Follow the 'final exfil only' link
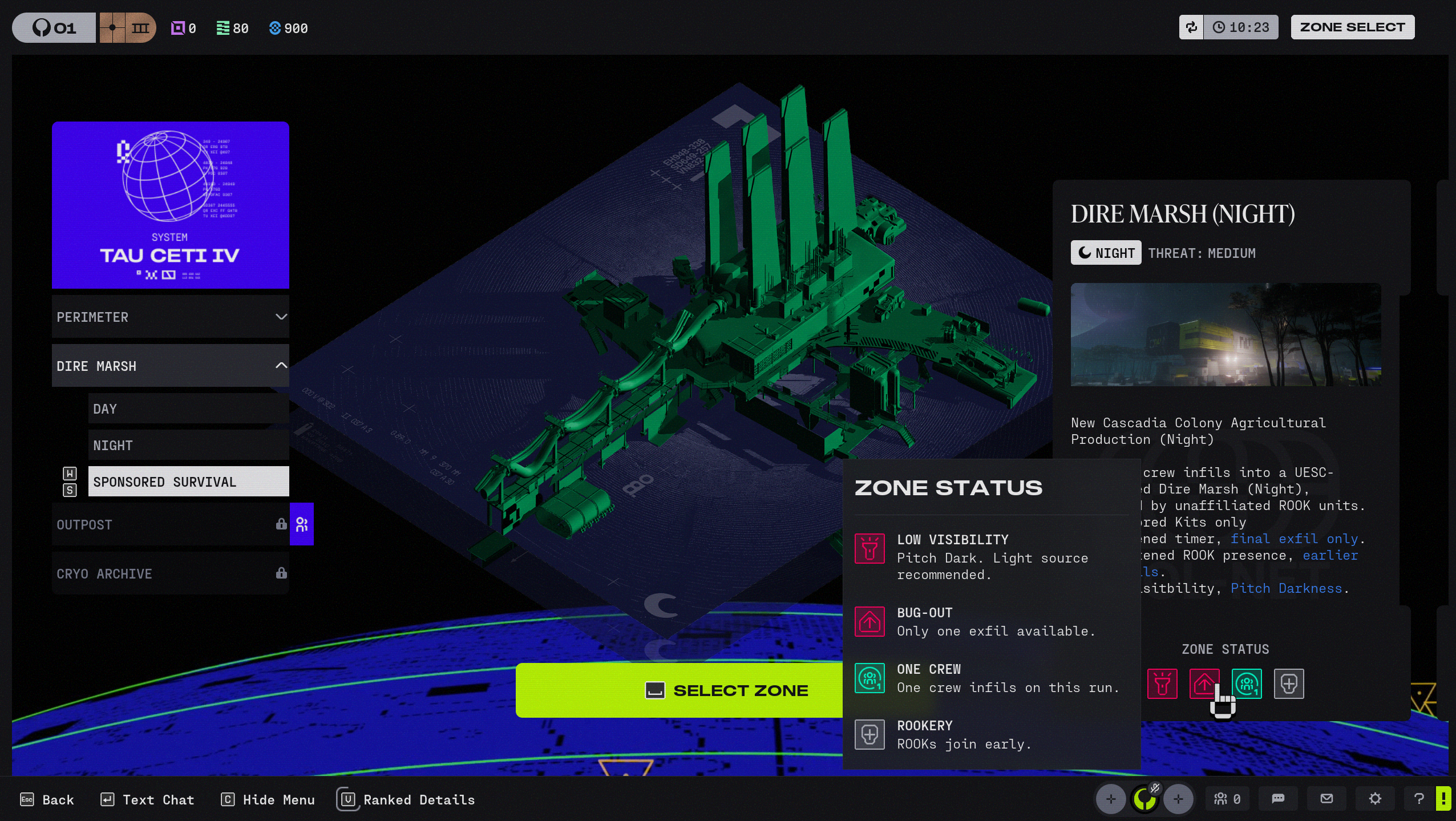1456x821 pixels. click(1294, 539)
